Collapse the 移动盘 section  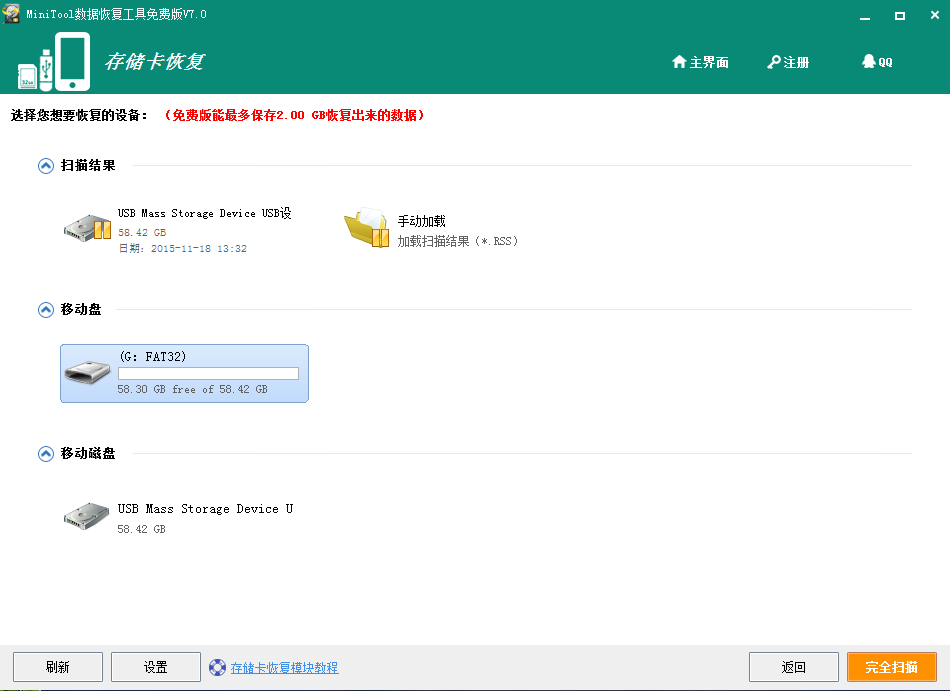click(x=46, y=309)
